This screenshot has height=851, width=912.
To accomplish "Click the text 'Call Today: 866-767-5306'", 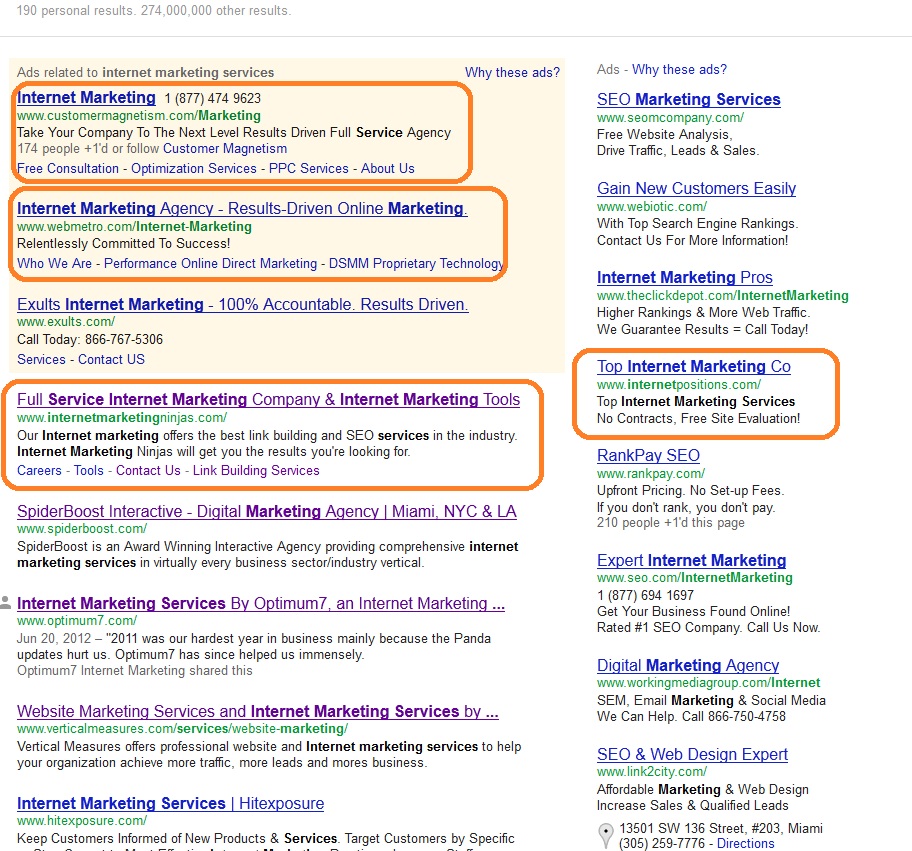I will pos(90,340).
